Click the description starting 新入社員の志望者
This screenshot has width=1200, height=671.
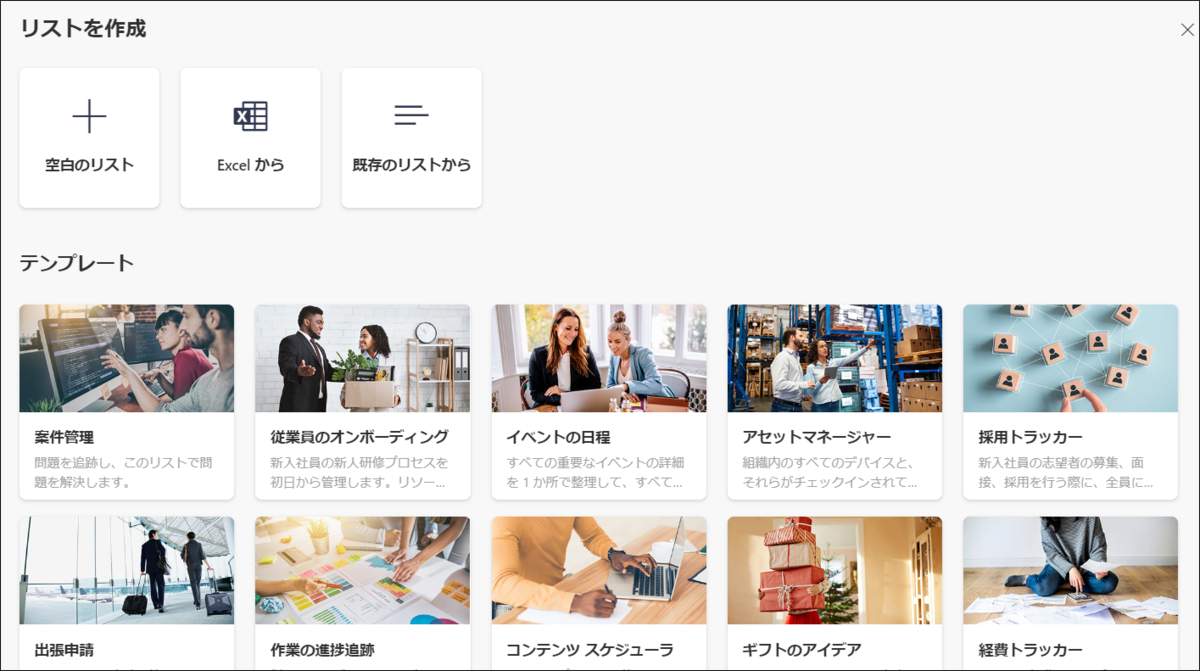(1066, 472)
